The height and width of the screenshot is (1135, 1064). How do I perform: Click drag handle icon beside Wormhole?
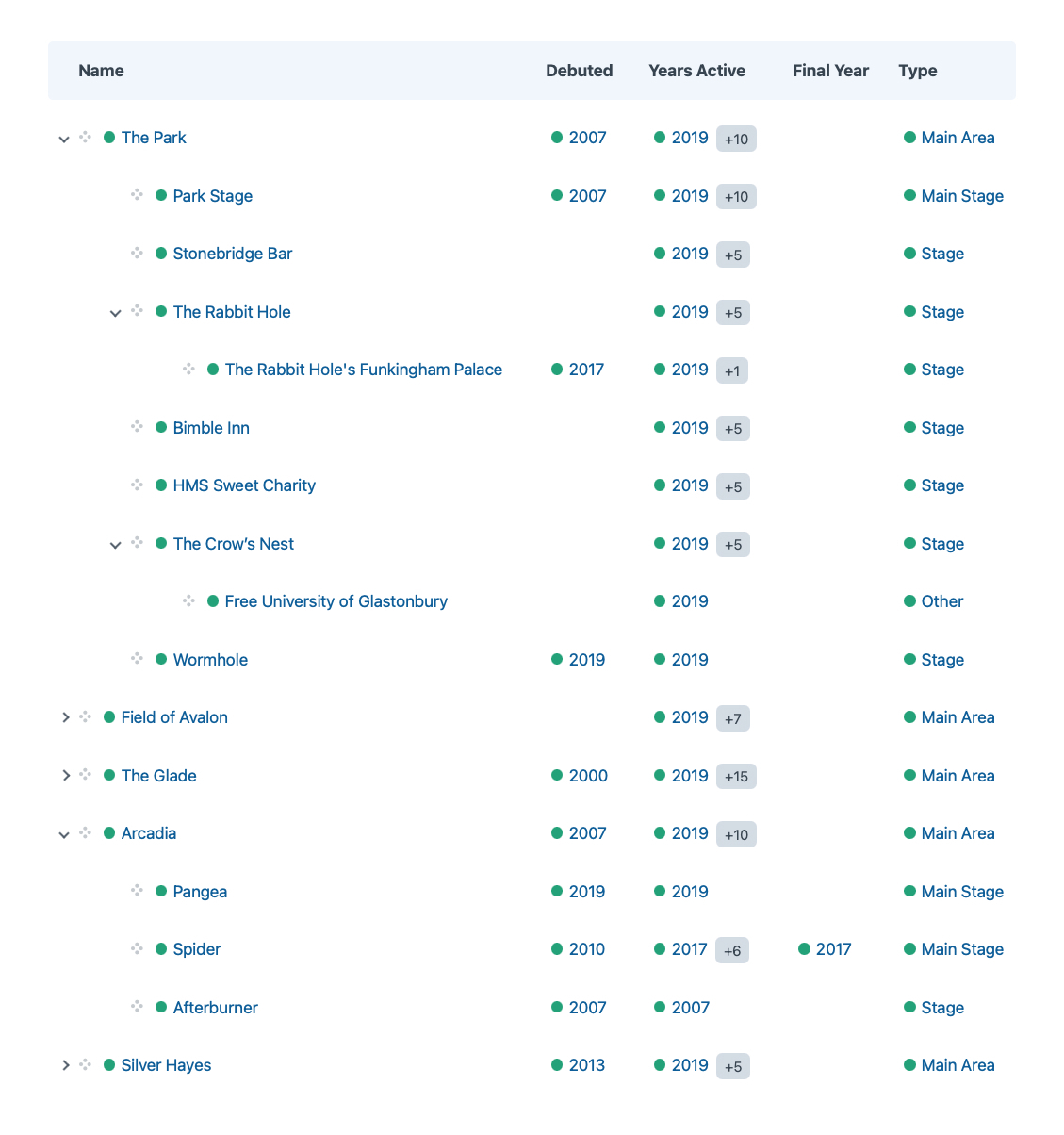point(137,659)
